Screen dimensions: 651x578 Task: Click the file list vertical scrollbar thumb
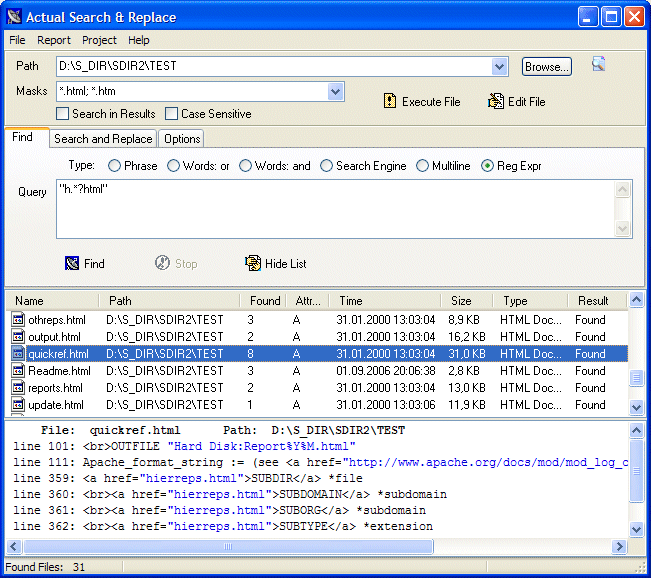636,378
